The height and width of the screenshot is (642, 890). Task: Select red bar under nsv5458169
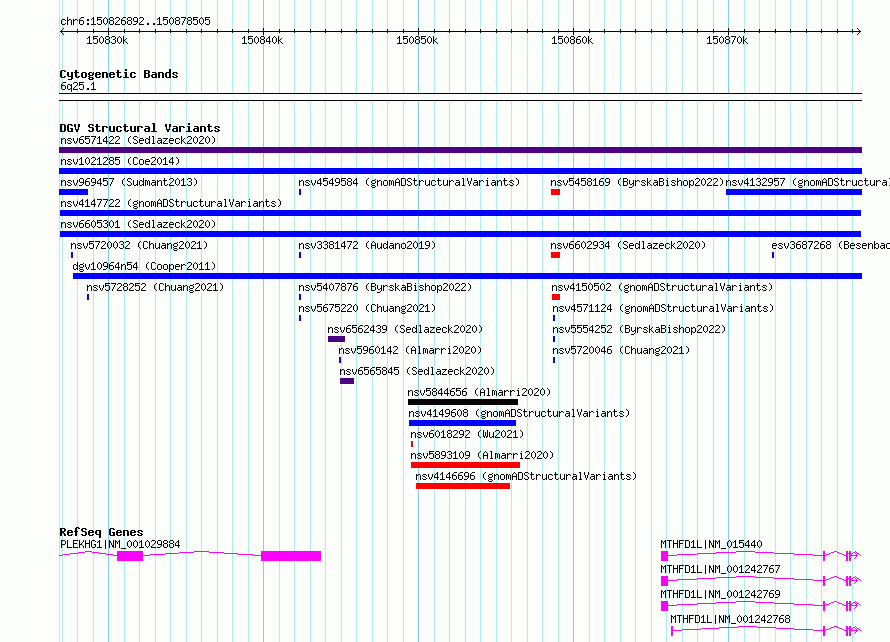coord(555,192)
